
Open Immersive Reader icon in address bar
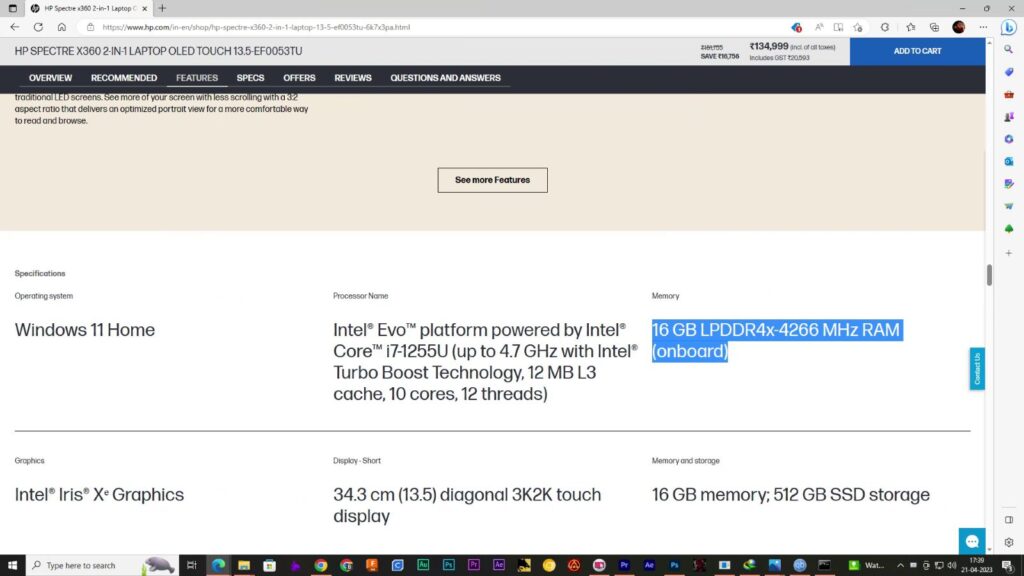838,27
